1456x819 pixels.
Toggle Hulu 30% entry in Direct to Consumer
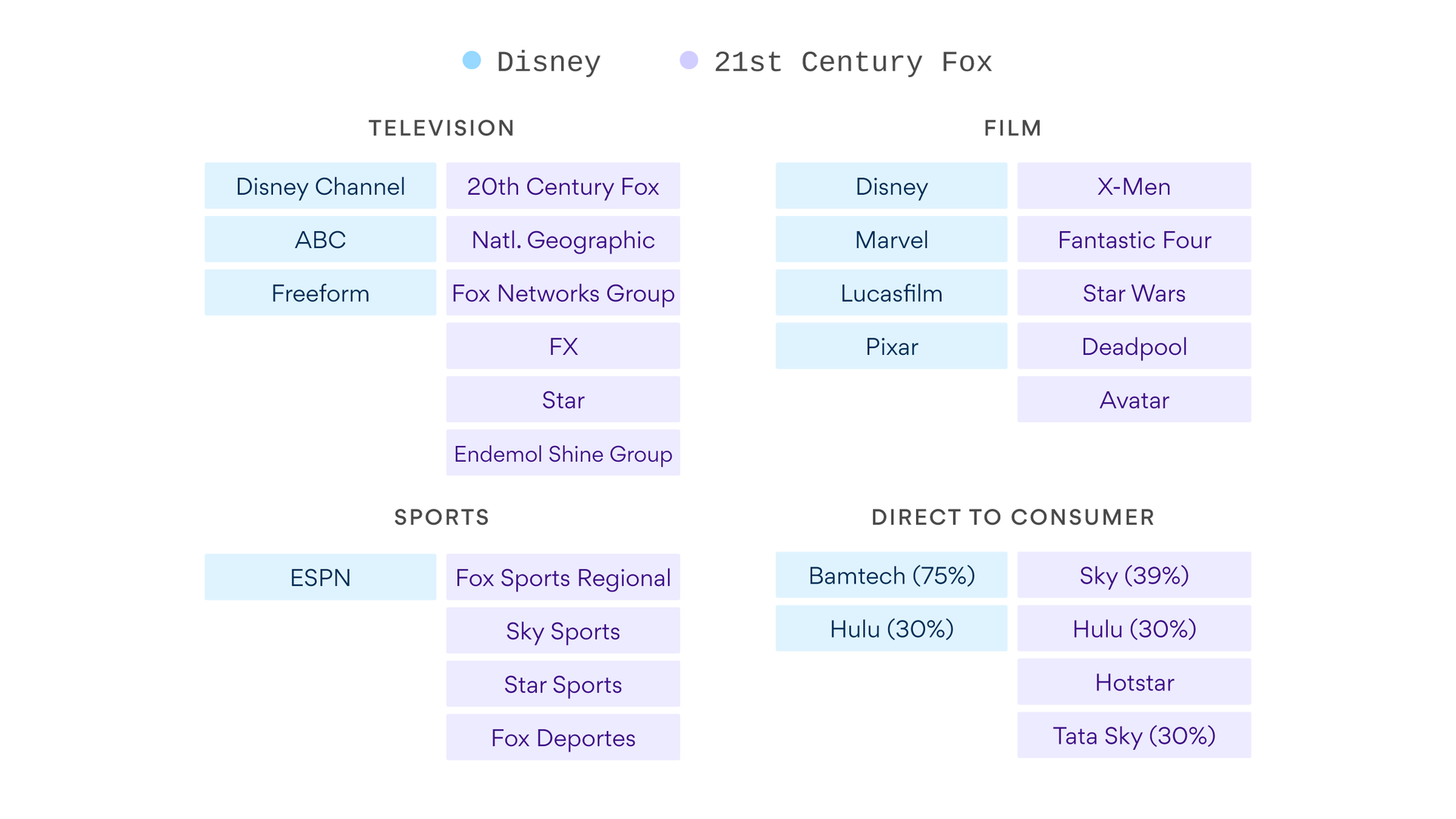click(890, 629)
